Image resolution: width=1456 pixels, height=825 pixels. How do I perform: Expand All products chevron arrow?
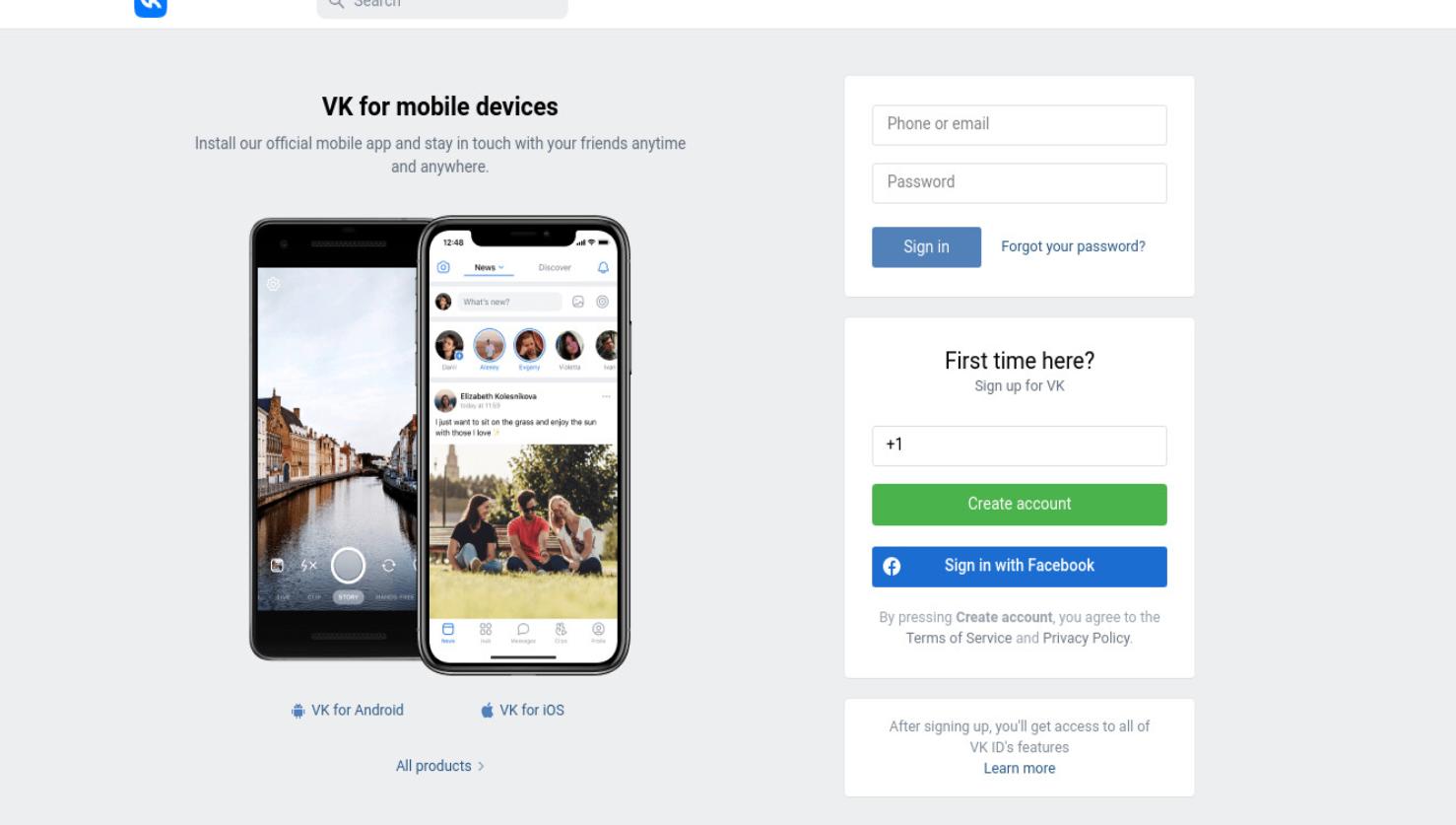coord(481,766)
